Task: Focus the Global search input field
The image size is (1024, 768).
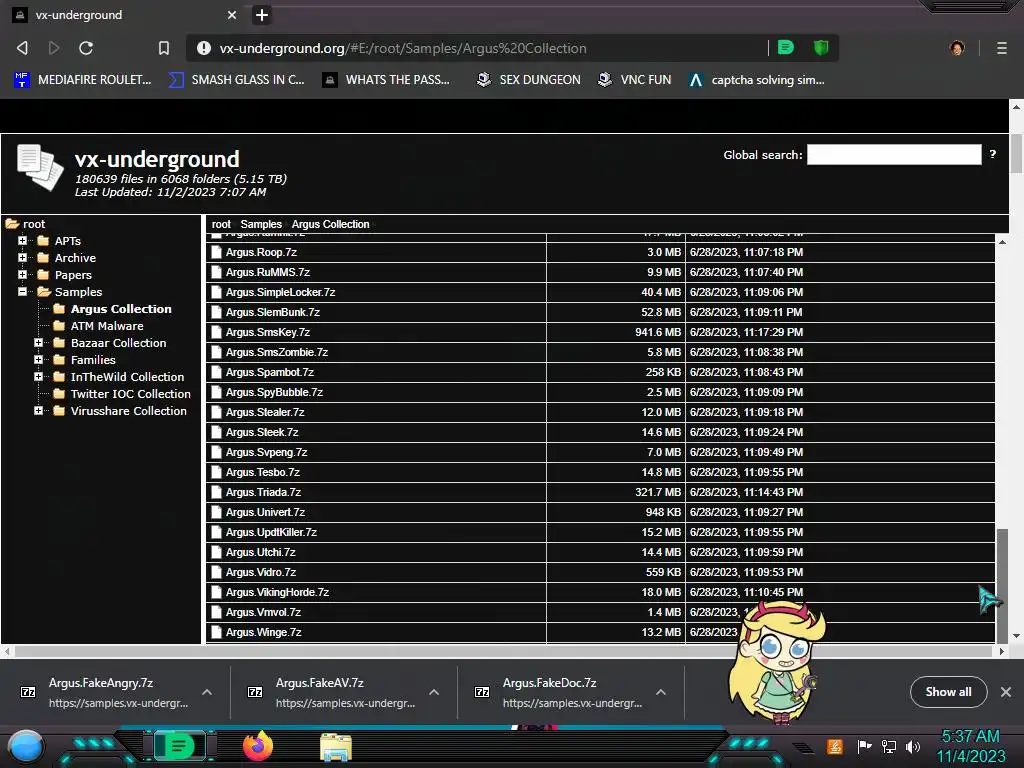Action: click(x=894, y=155)
